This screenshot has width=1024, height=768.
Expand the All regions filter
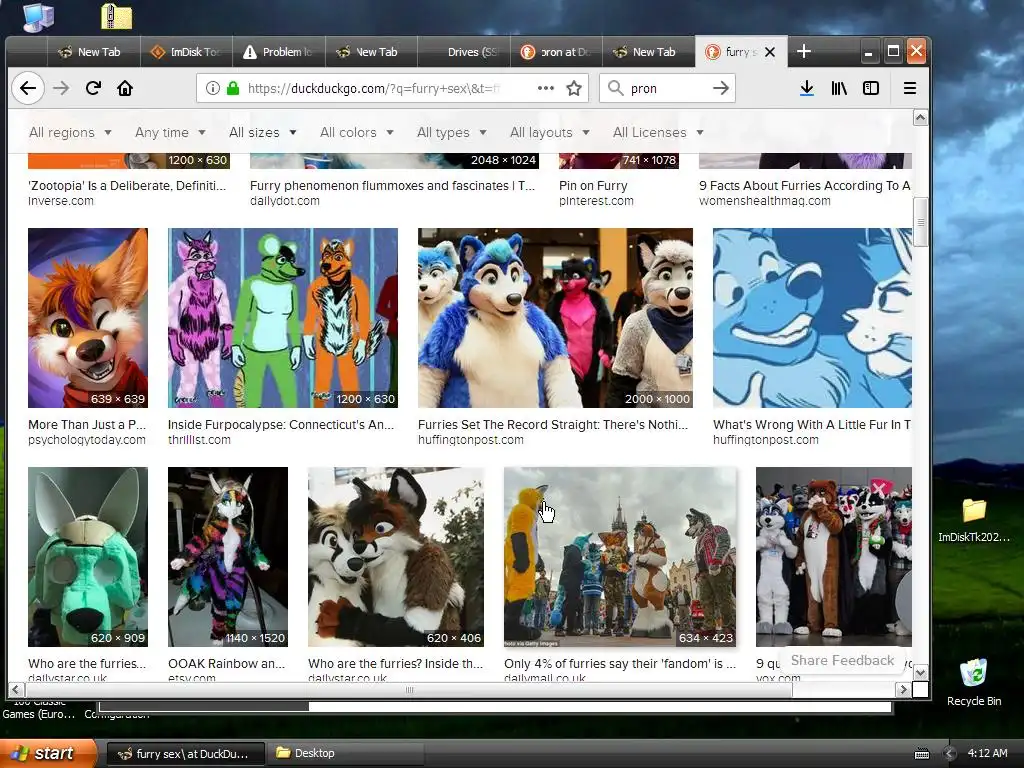click(70, 133)
